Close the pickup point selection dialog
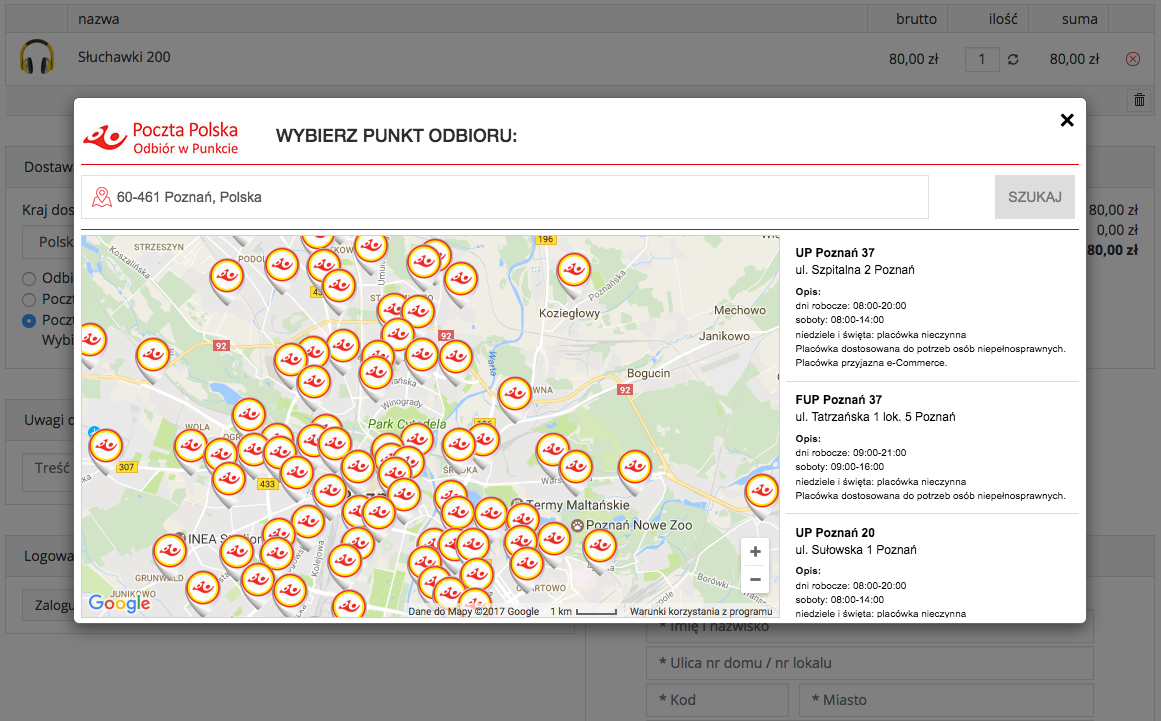The width and height of the screenshot is (1161, 721). 1067,120
